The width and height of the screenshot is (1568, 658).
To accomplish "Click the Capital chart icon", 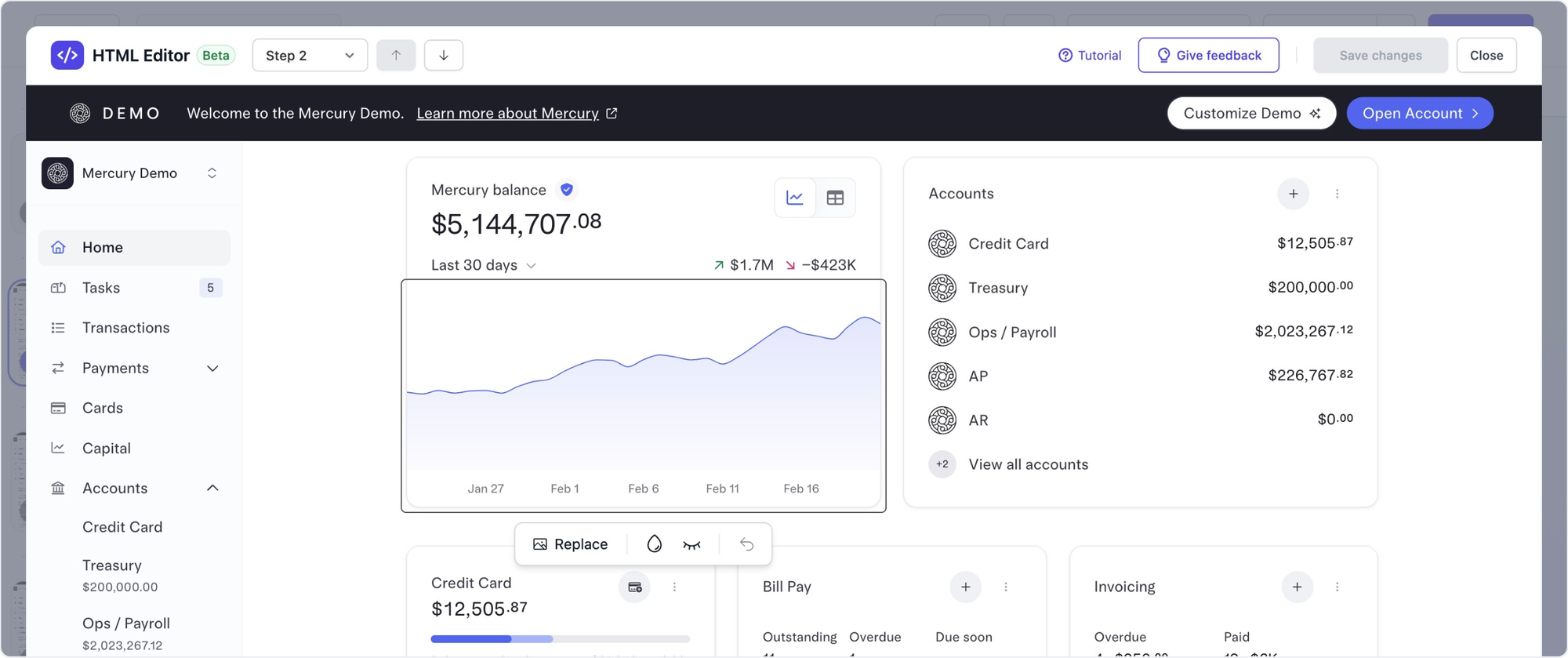I will pyautogui.click(x=58, y=448).
